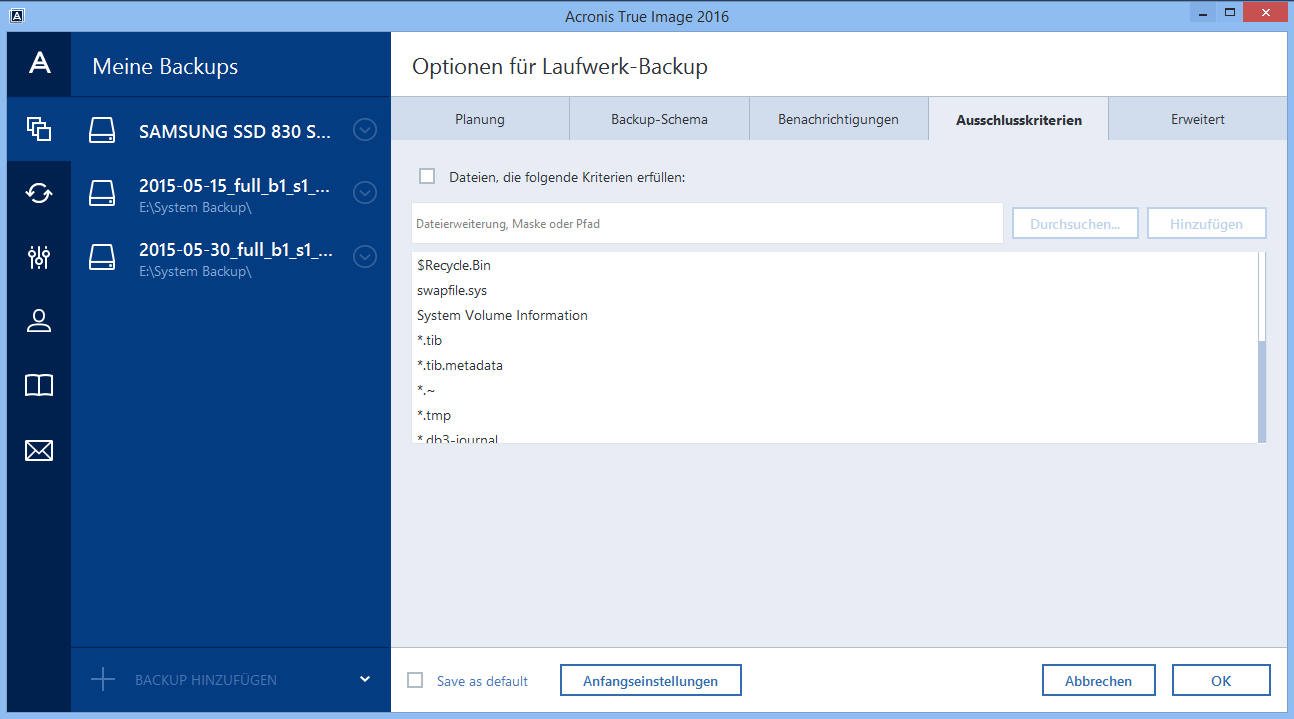This screenshot has height=719, width=1294.
Task: Click the Abbrechen button
Action: pyautogui.click(x=1098, y=681)
